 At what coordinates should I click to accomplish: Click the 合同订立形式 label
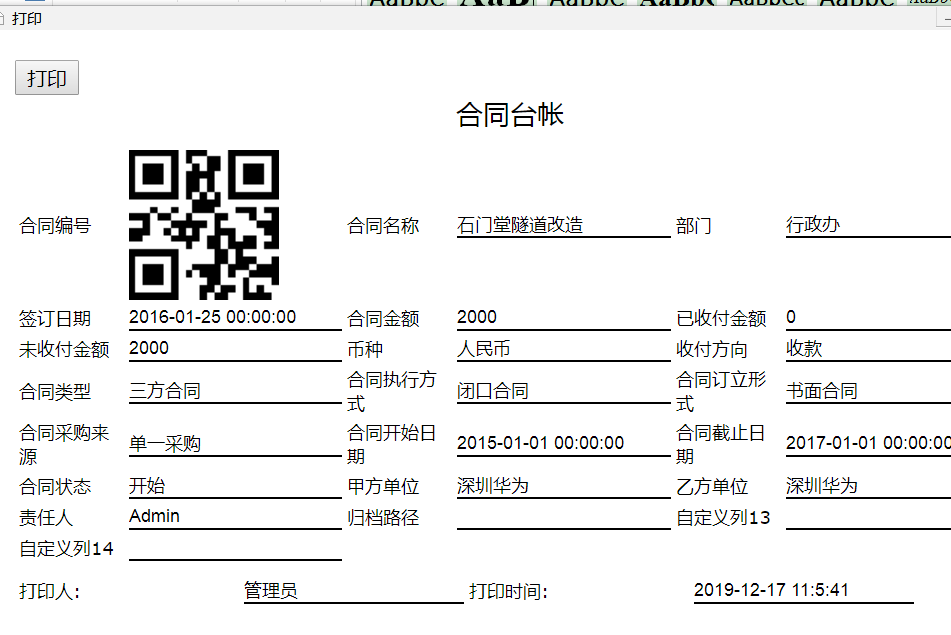721,391
